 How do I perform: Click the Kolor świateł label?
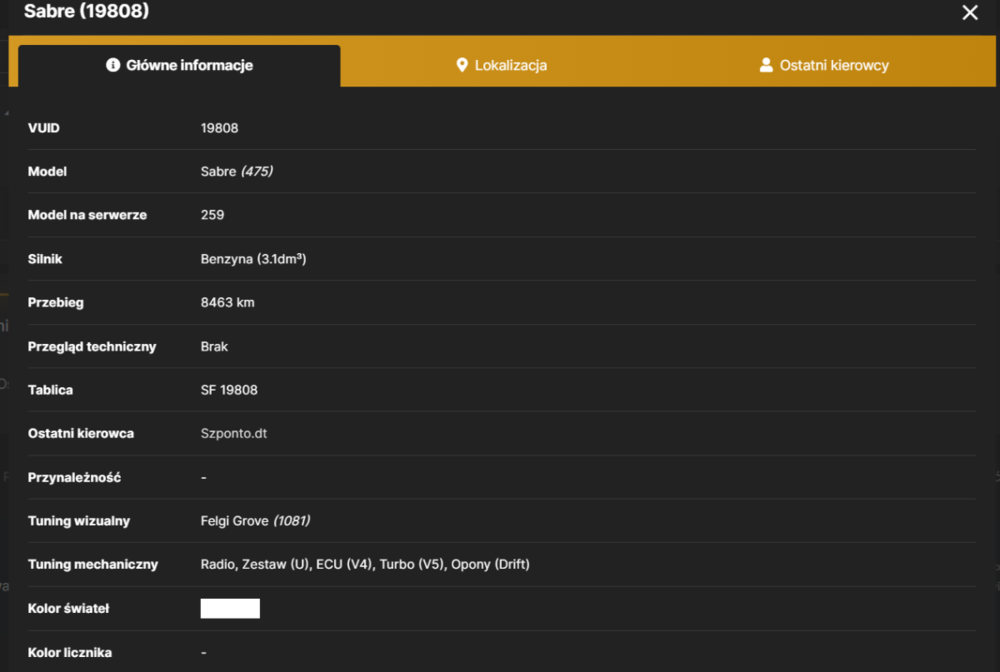tap(68, 608)
